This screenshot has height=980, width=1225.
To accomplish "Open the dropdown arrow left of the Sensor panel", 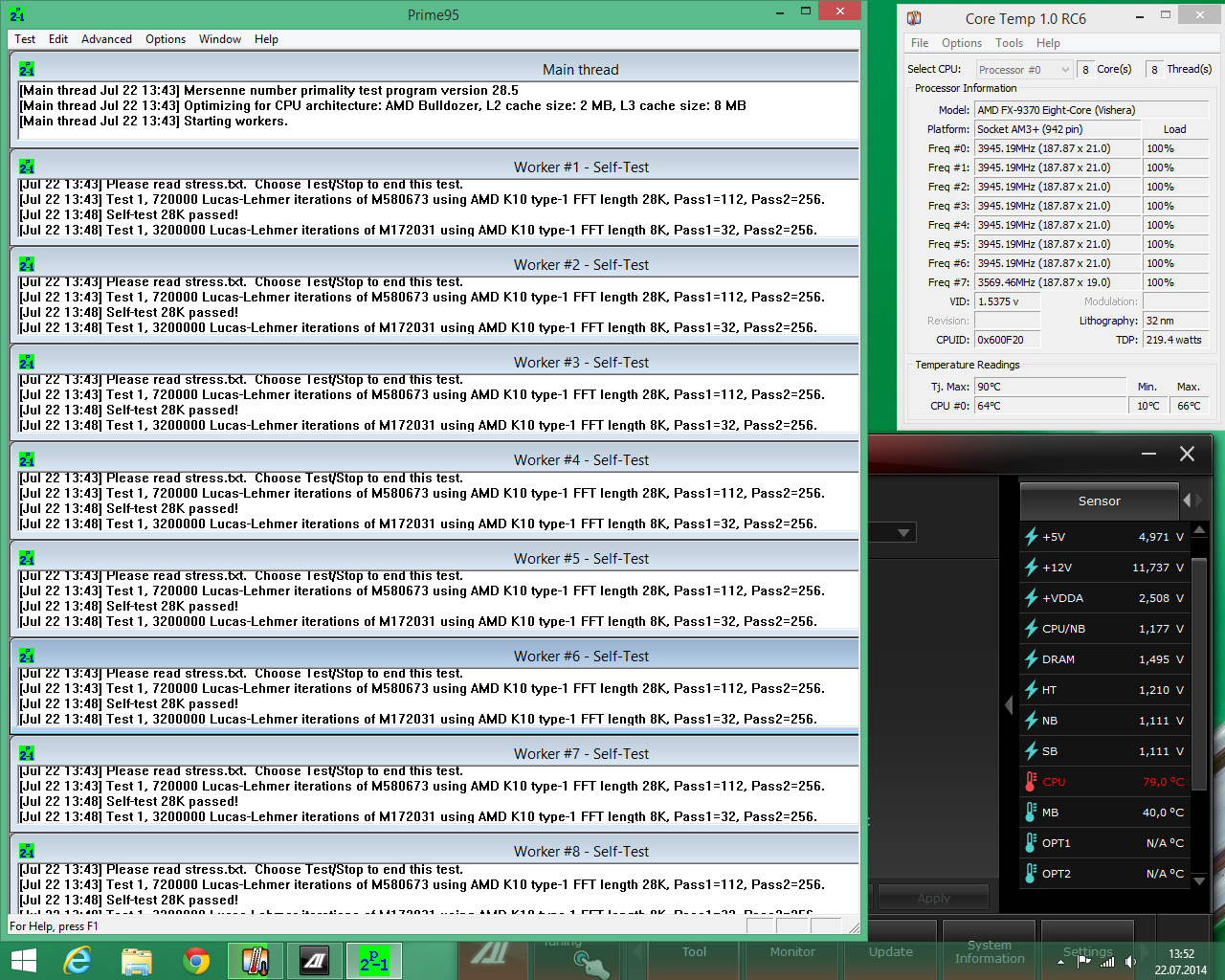I will coord(904,532).
